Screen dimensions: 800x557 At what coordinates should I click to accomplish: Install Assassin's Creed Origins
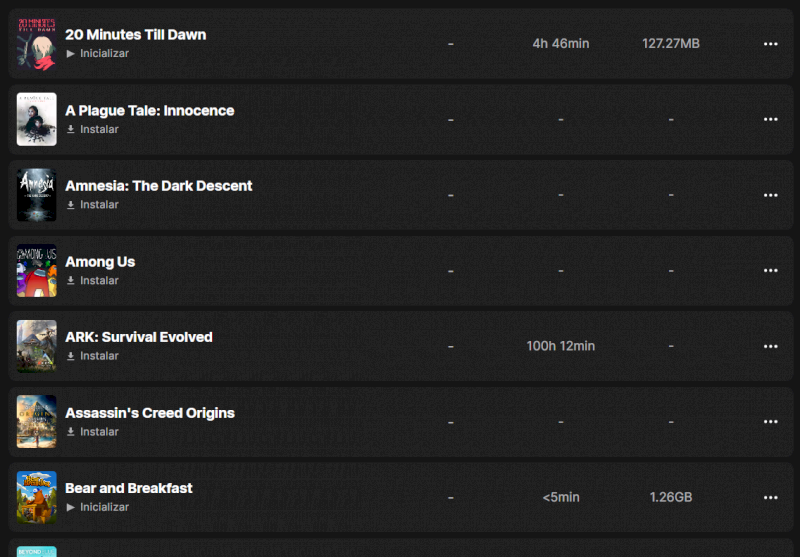(92, 432)
